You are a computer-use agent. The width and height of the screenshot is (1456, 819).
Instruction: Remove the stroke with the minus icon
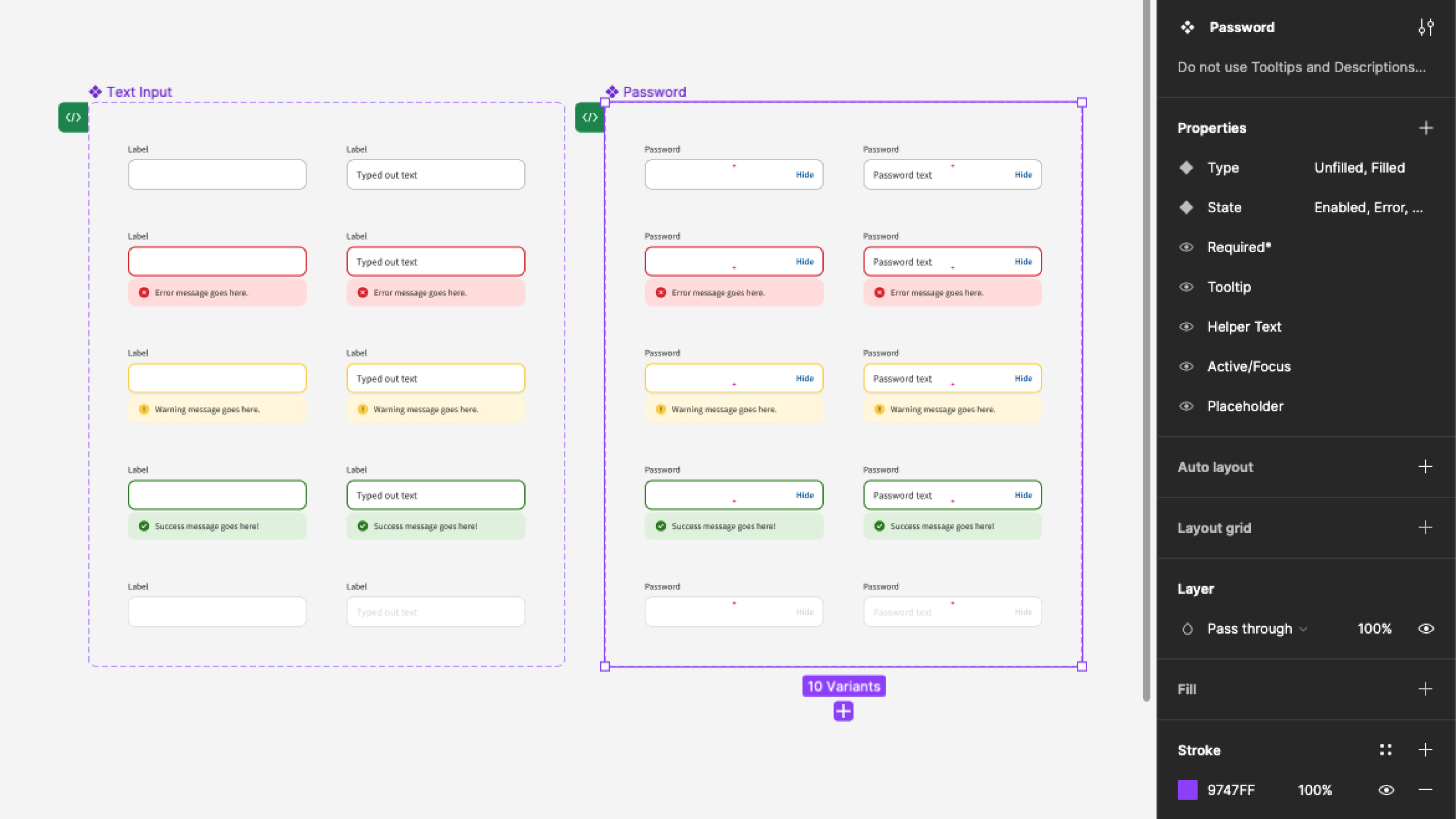[x=1426, y=790]
